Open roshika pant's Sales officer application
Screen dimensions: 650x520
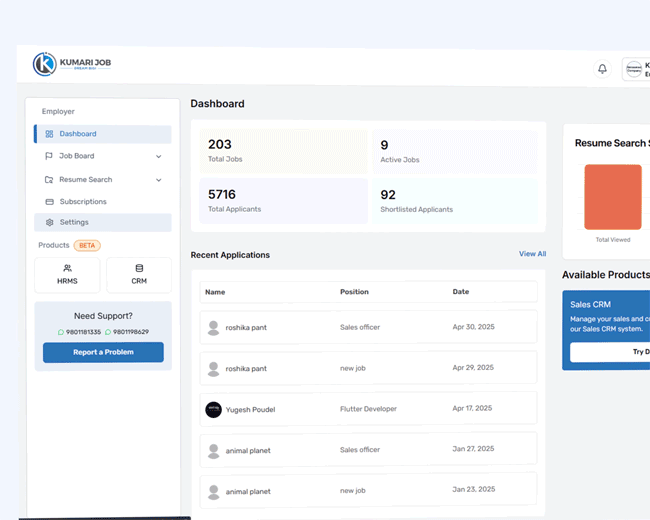tap(368, 327)
